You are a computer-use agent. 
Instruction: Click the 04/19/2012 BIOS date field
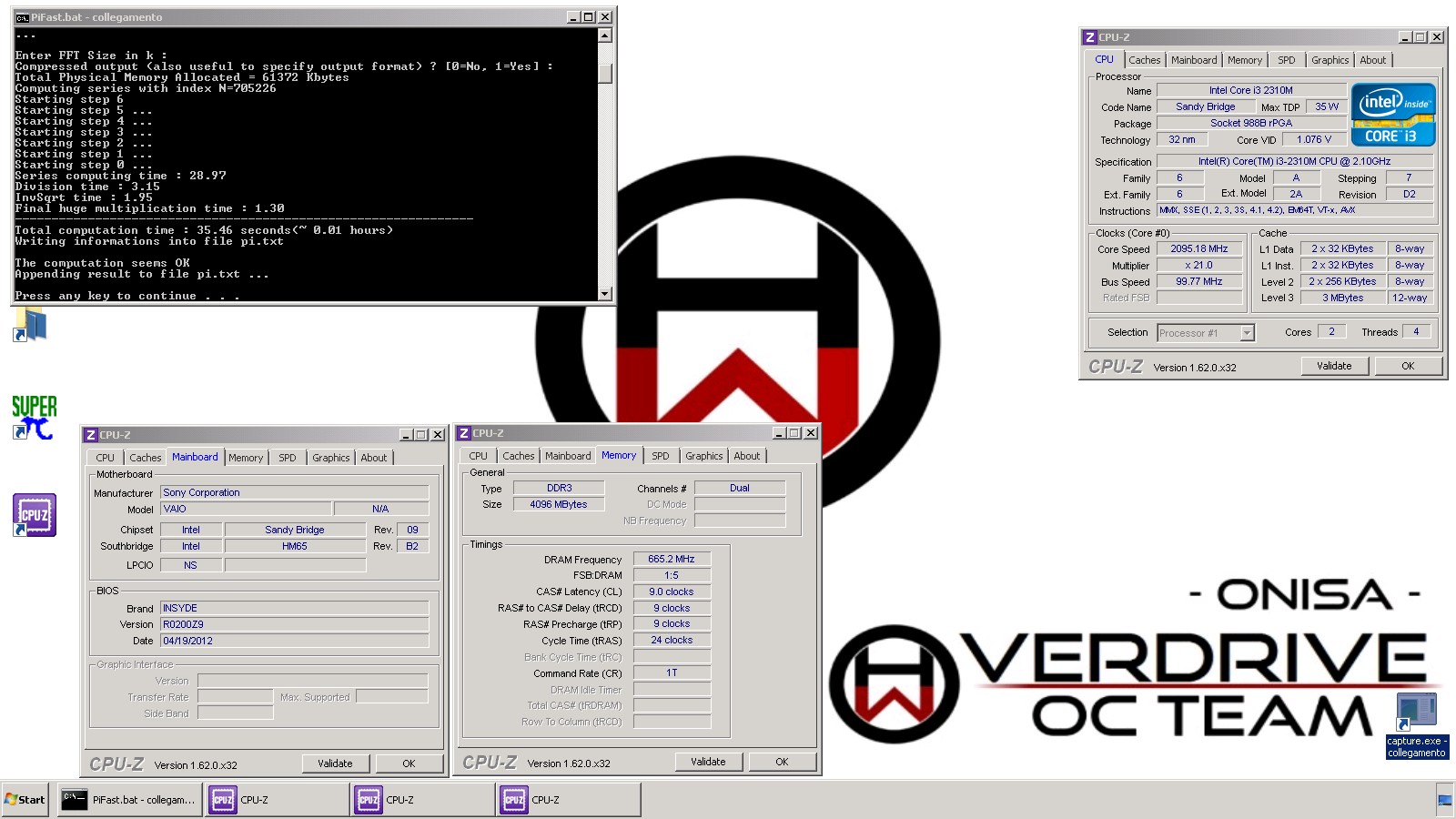(294, 641)
